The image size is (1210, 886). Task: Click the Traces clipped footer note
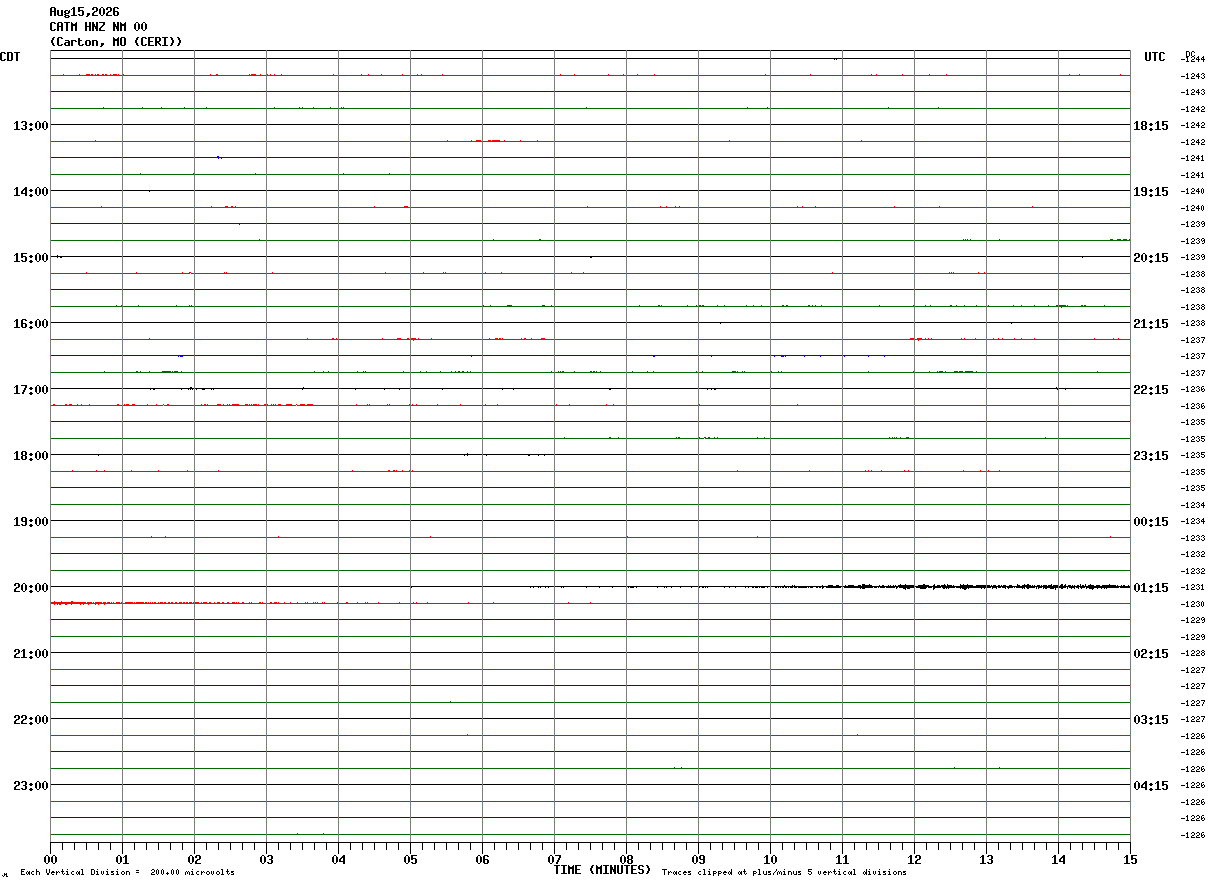784,873
